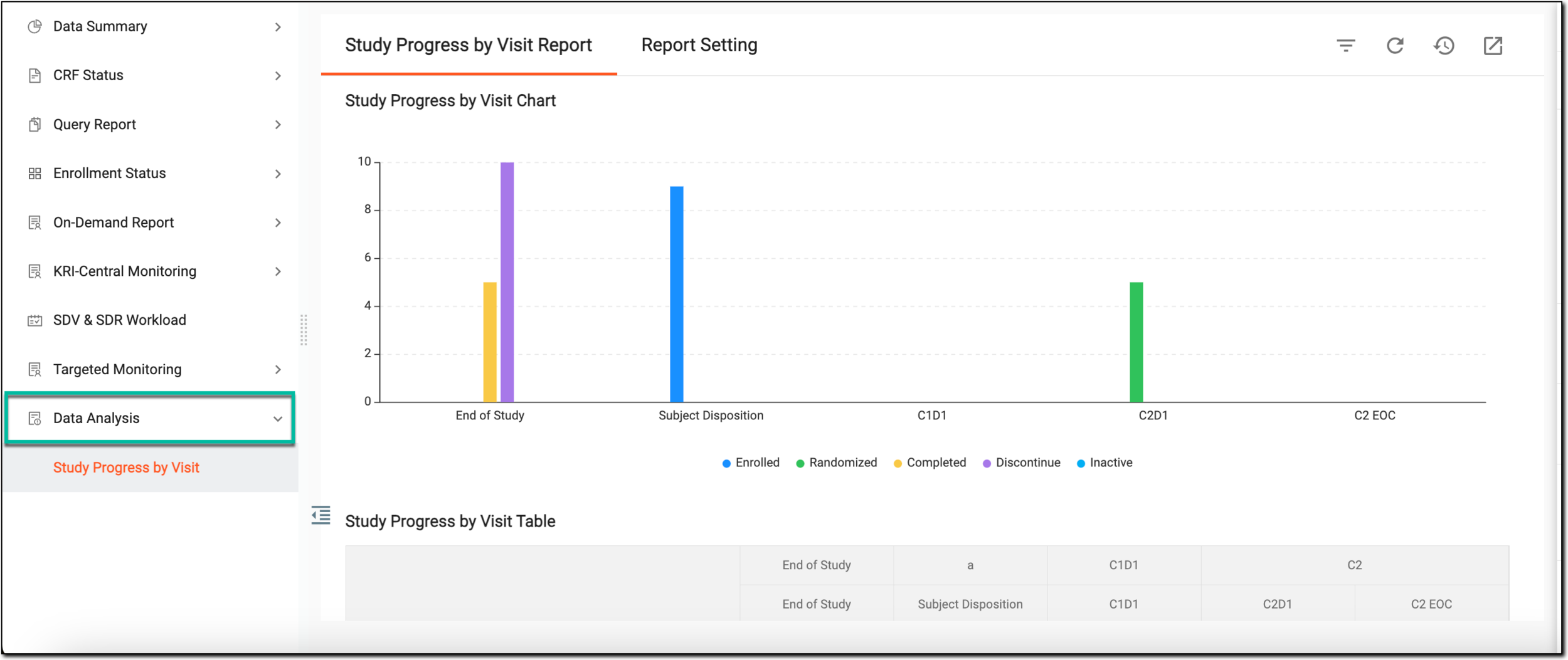Expand the Enrollment Status chevron
The image size is (1568, 660).
(x=278, y=174)
